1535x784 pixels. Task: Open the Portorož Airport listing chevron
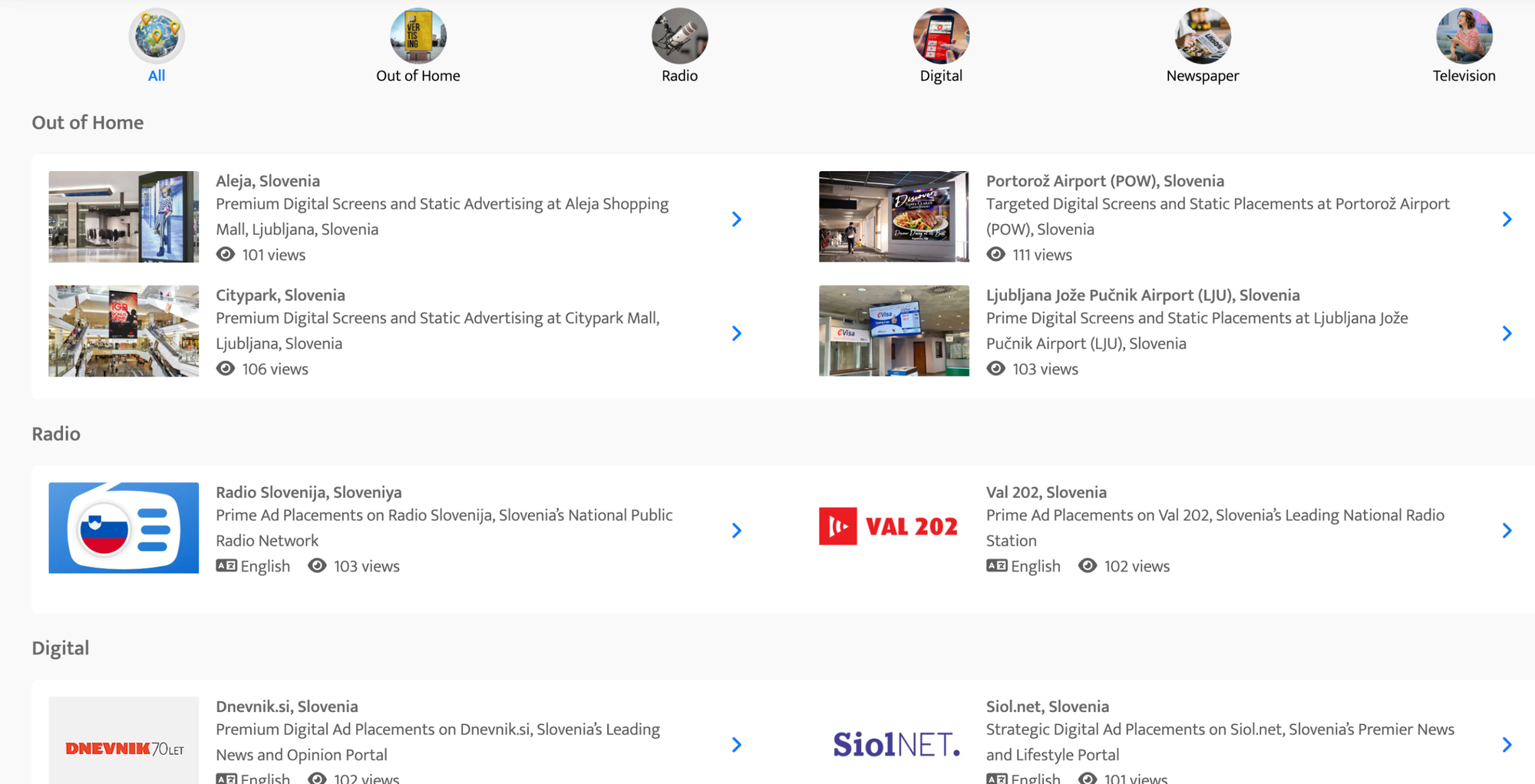(x=1507, y=219)
